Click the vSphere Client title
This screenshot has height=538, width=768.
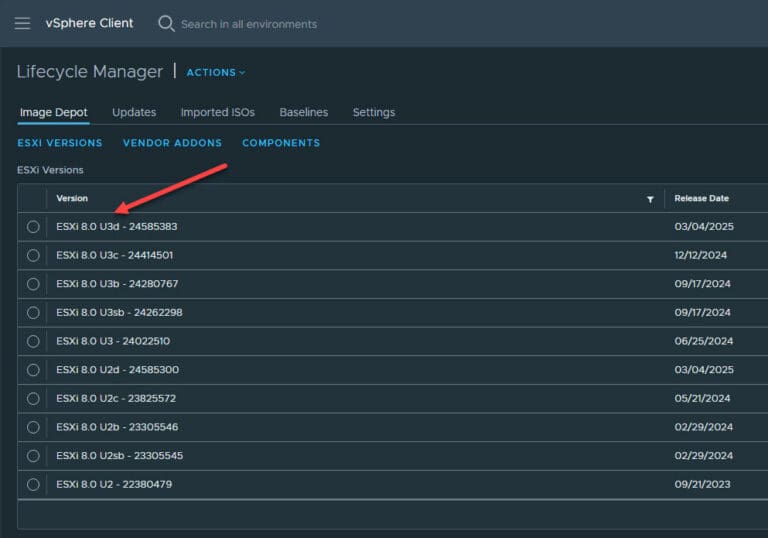[x=89, y=23]
